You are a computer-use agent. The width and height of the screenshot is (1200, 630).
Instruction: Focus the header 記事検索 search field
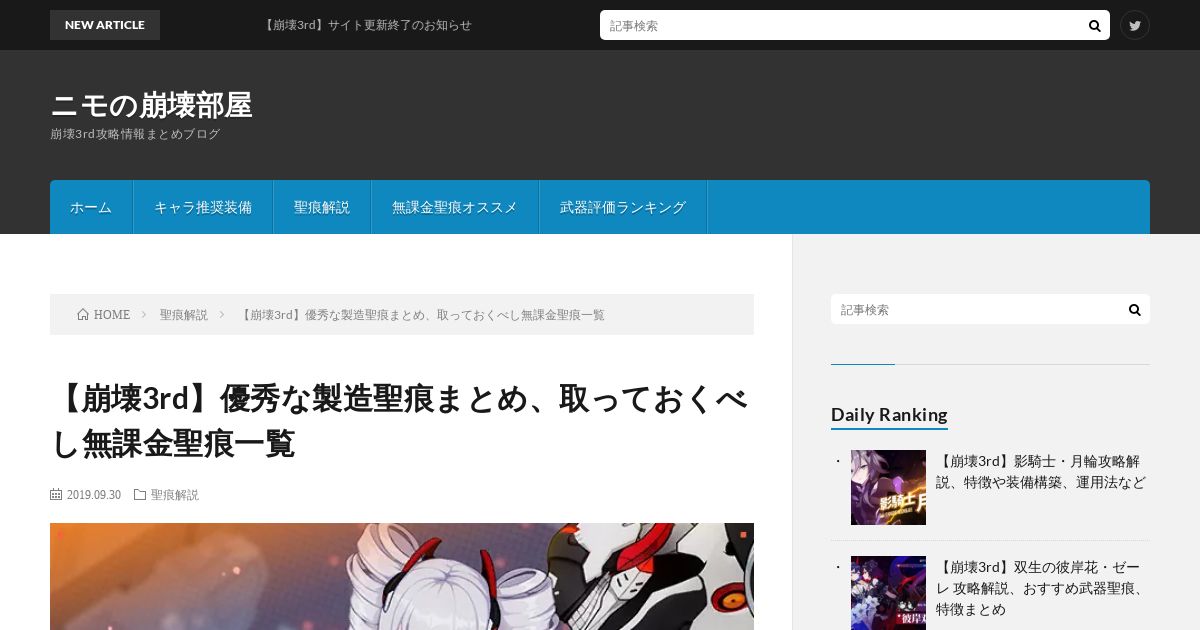click(843, 25)
